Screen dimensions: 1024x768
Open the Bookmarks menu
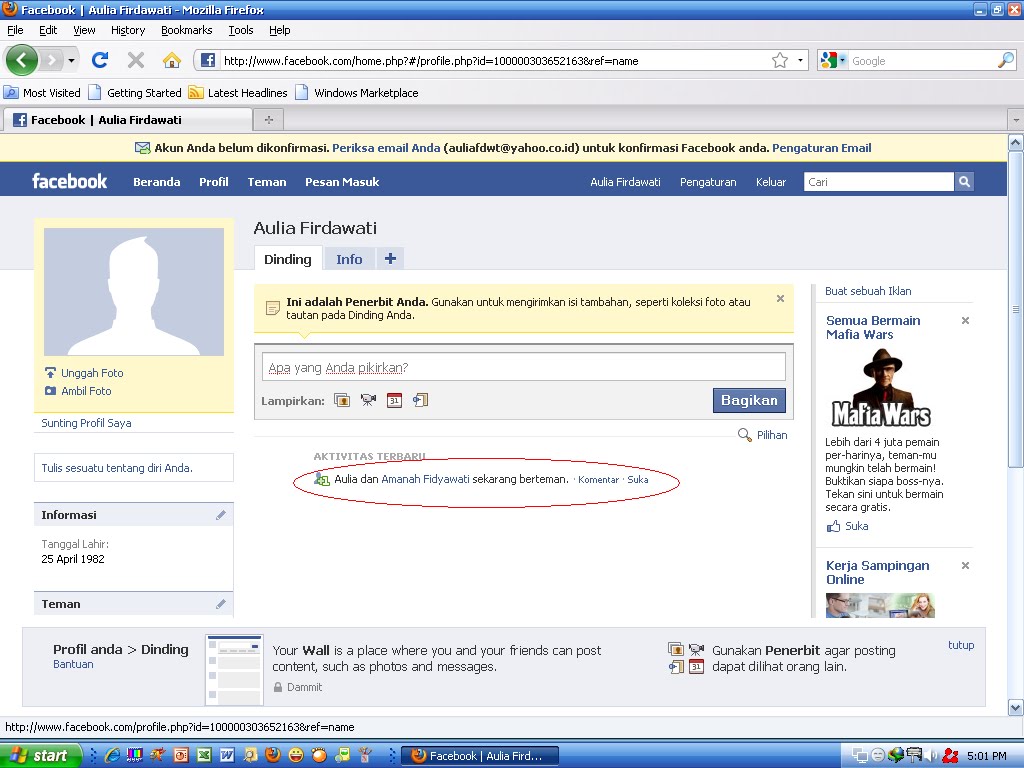187,30
